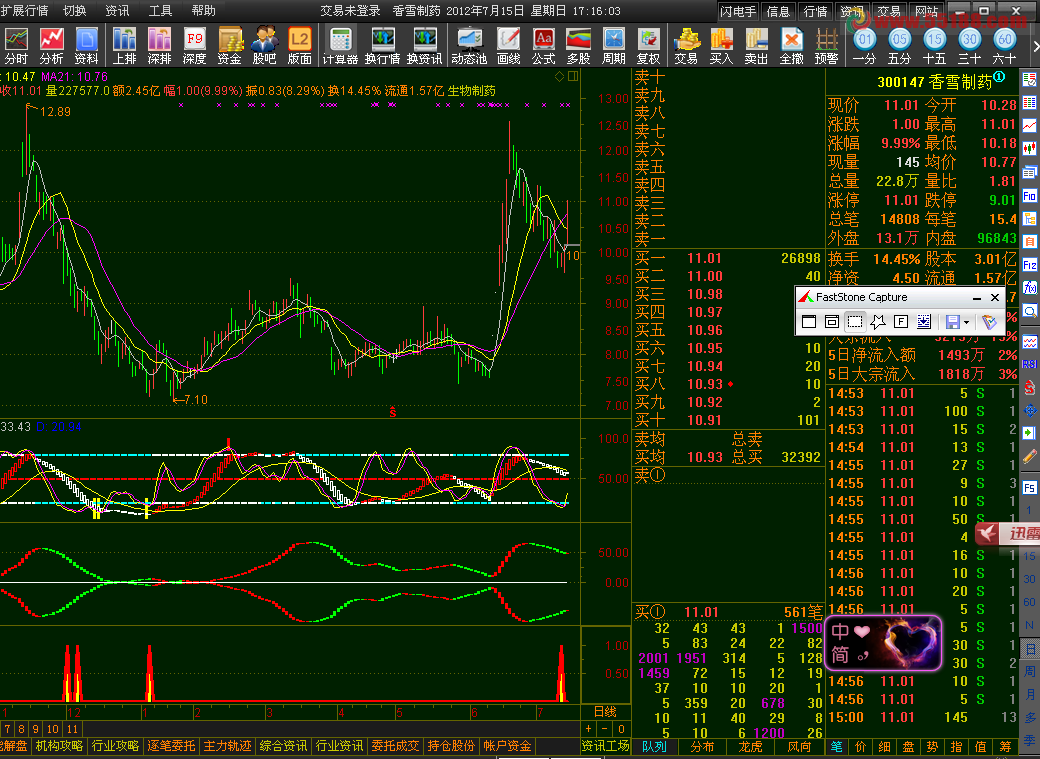Open the 分时 intraday chart icon
This screenshot has height=759, width=1040.
coord(16,46)
